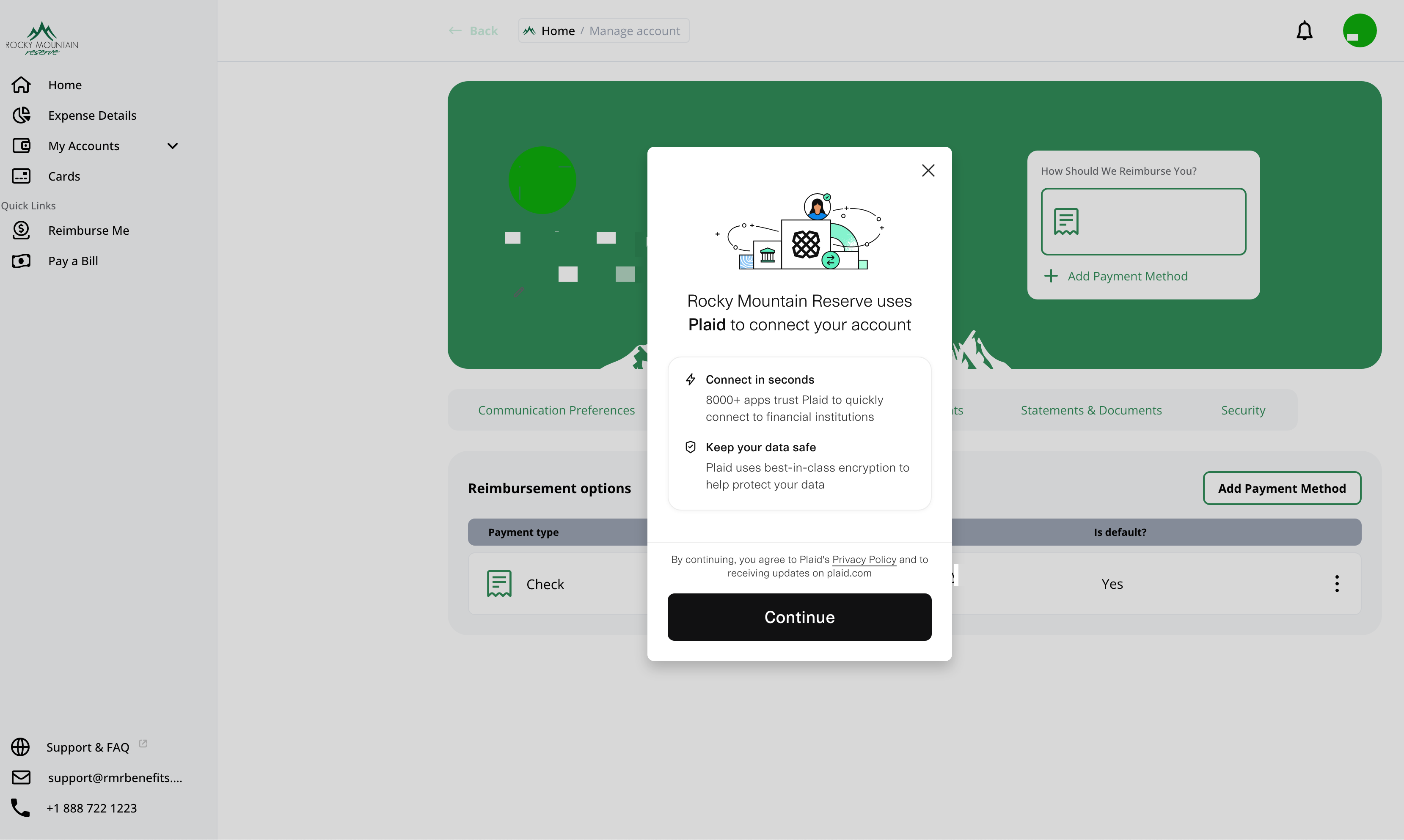
Task: Click the plus Add Payment Method link
Action: (1115, 276)
